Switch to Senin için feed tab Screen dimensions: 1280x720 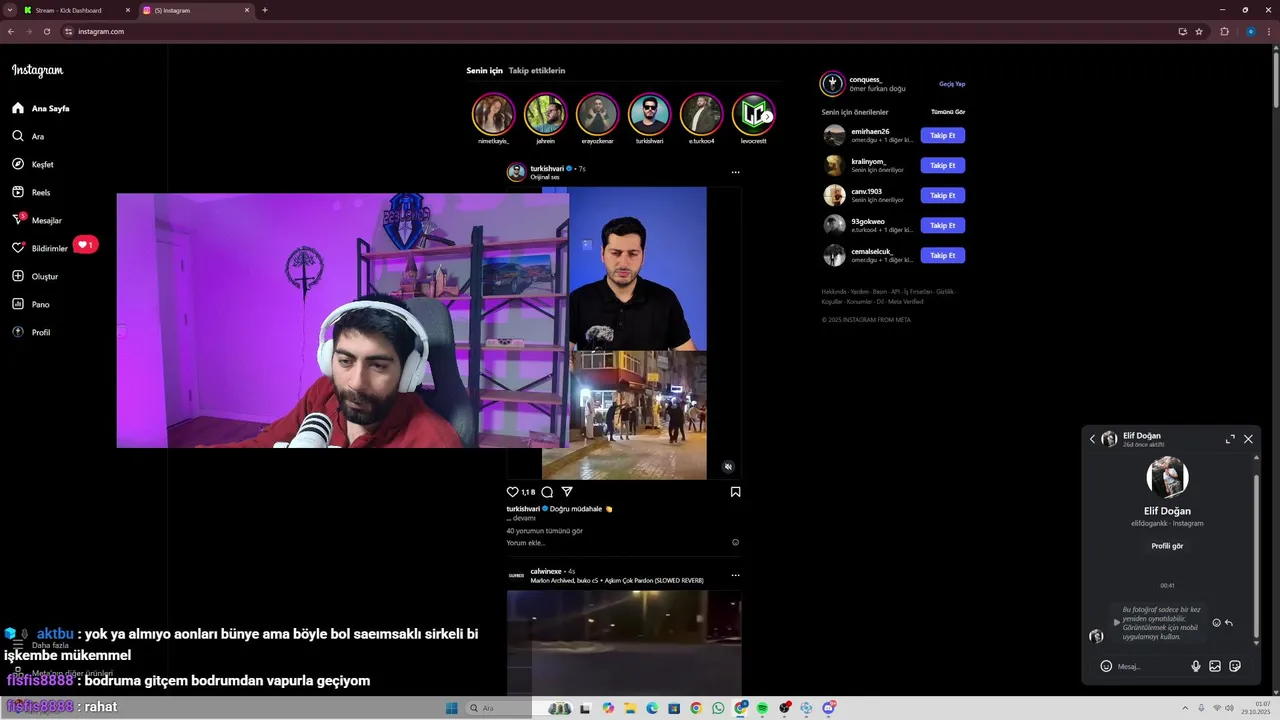pyautogui.click(x=484, y=71)
